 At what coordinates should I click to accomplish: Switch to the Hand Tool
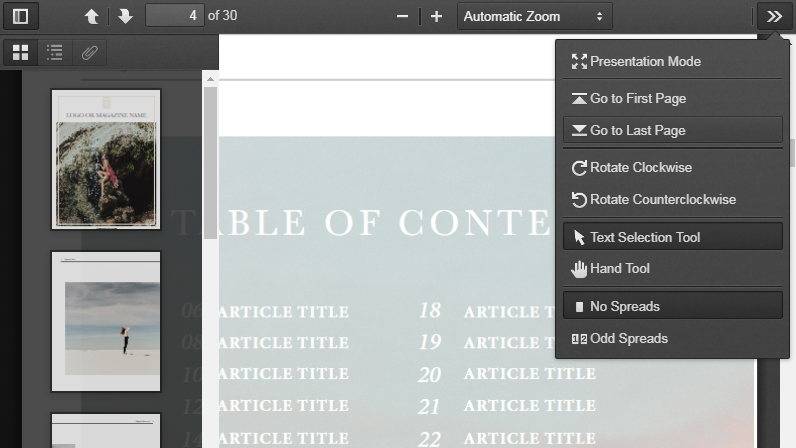tap(673, 268)
